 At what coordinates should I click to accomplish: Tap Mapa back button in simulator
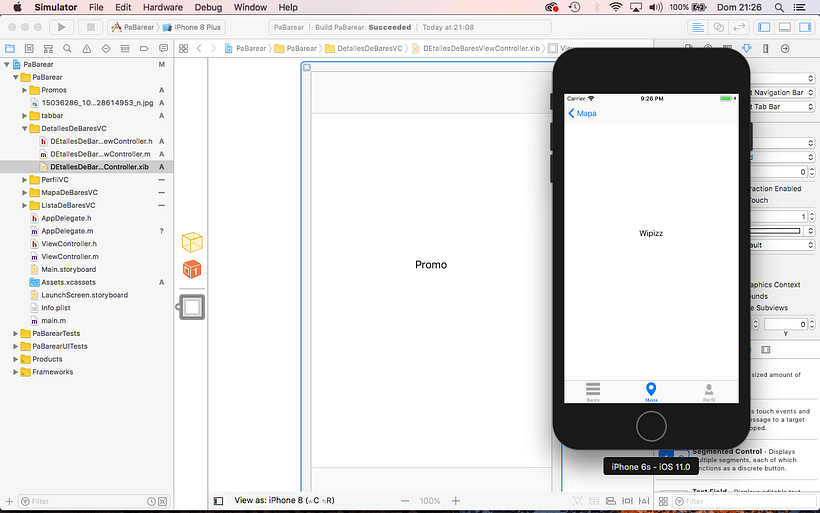[582, 113]
